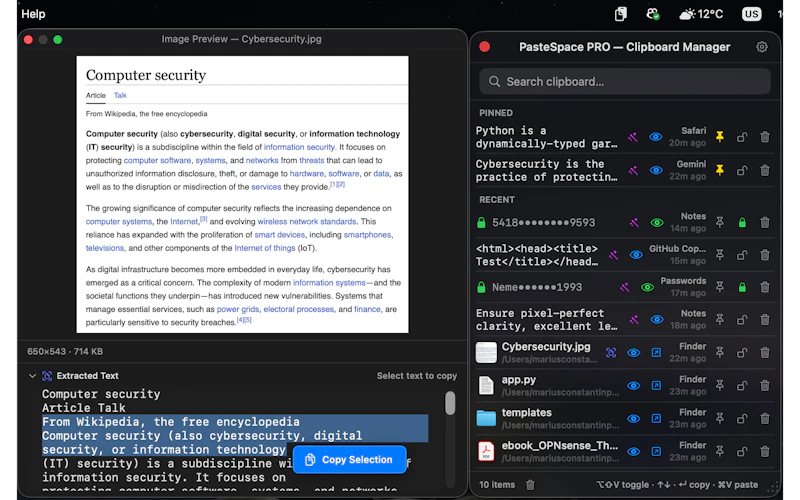Pin the html GitHub Copilot clip
The width and height of the screenshot is (800, 500).
tap(719, 255)
